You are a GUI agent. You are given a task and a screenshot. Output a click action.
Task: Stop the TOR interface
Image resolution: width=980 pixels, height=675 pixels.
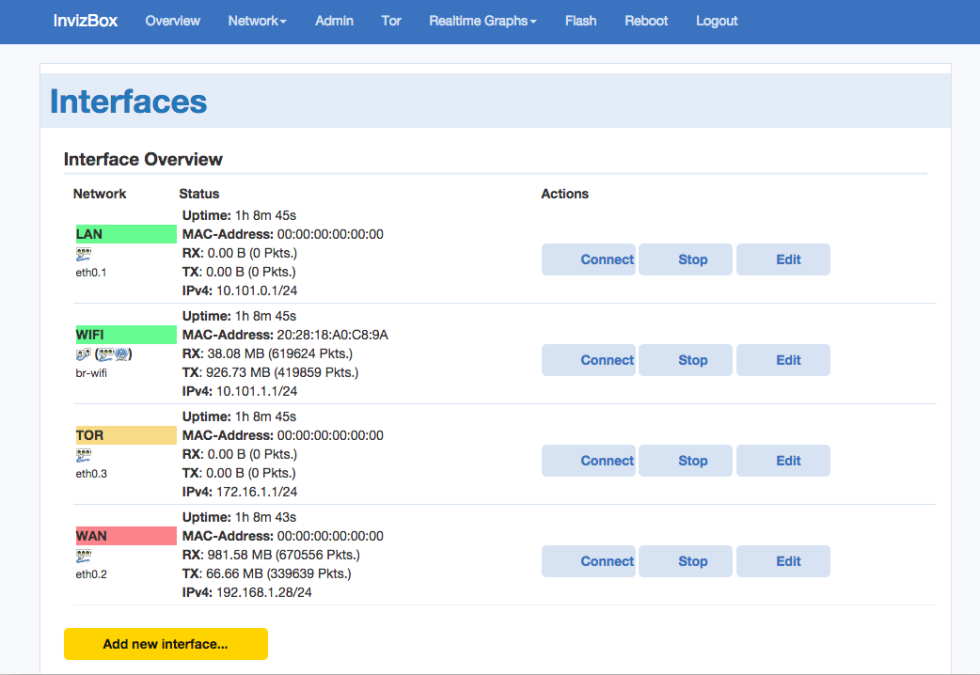(685, 460)
